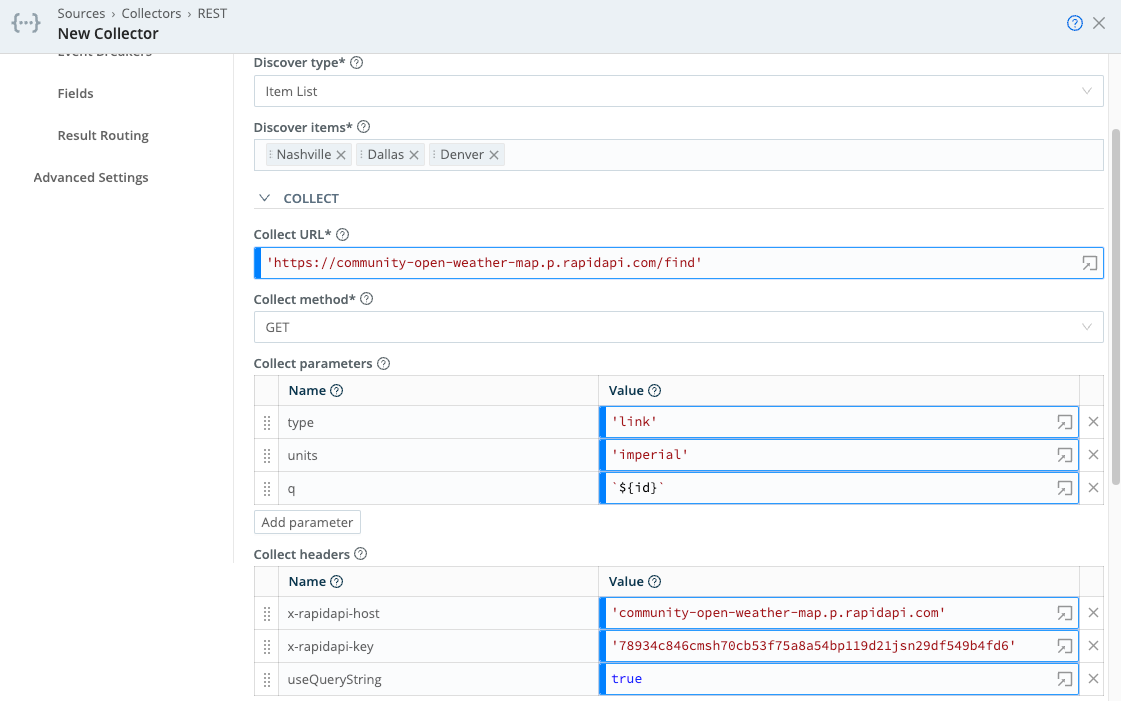This screenshot has width=1121, height=701.
Task: Click the question mark help icon at top right
Action: 1074,22
